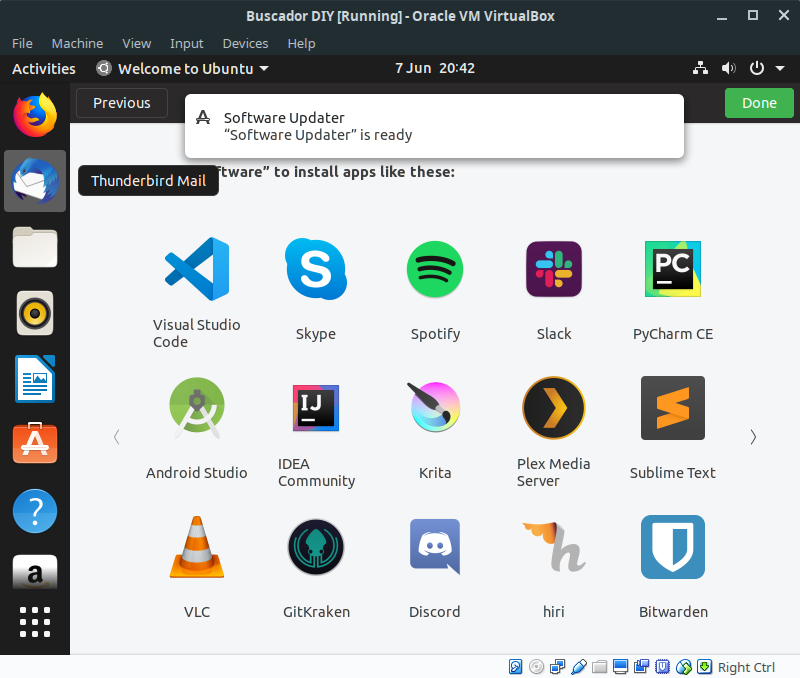Select the Skype app icon
This screenshot has width=800, height=678.
point(316,269)
